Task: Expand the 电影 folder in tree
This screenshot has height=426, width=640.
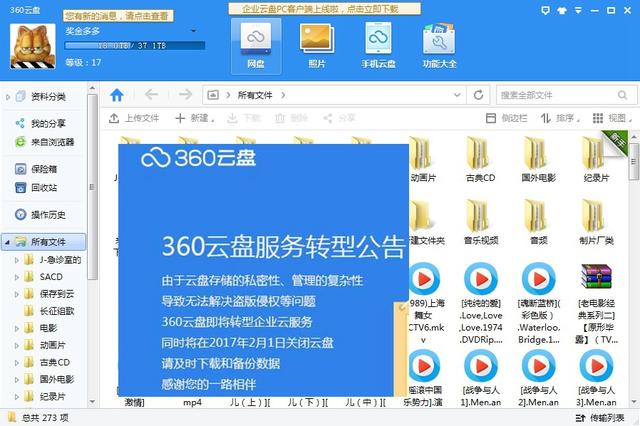Action: coord(17,328)
